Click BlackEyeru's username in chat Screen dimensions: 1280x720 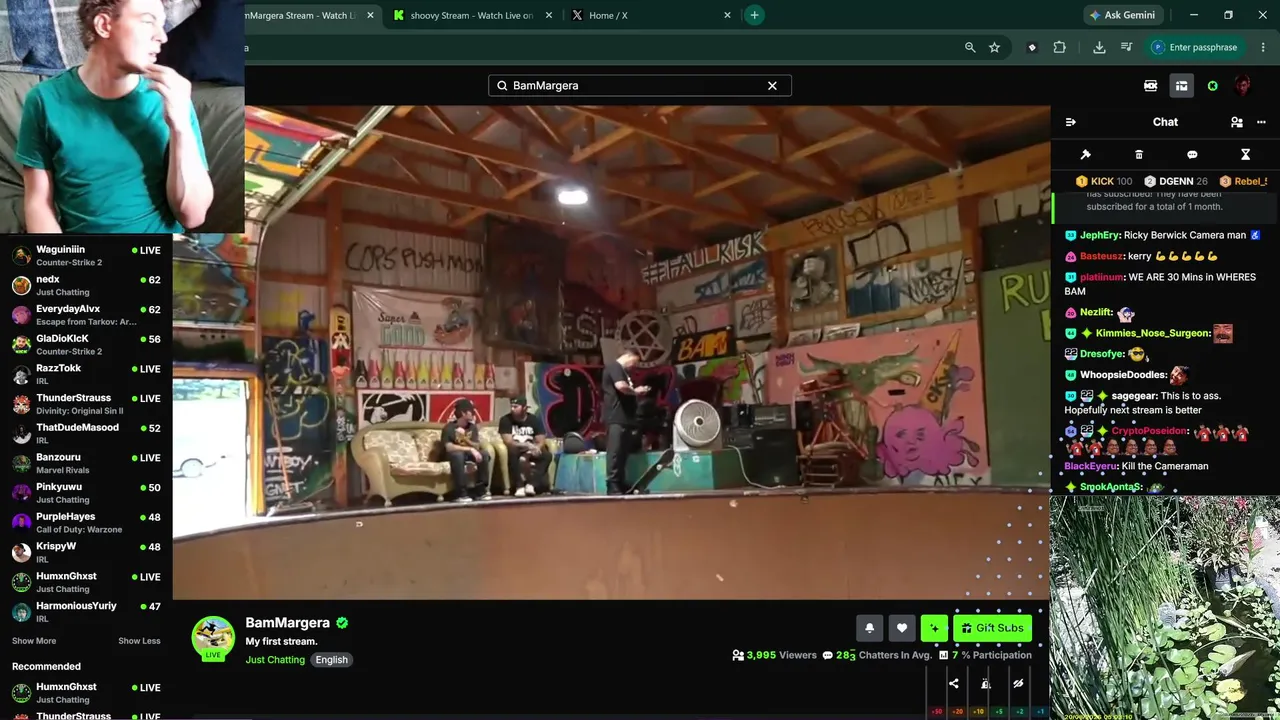(1090, 466)
